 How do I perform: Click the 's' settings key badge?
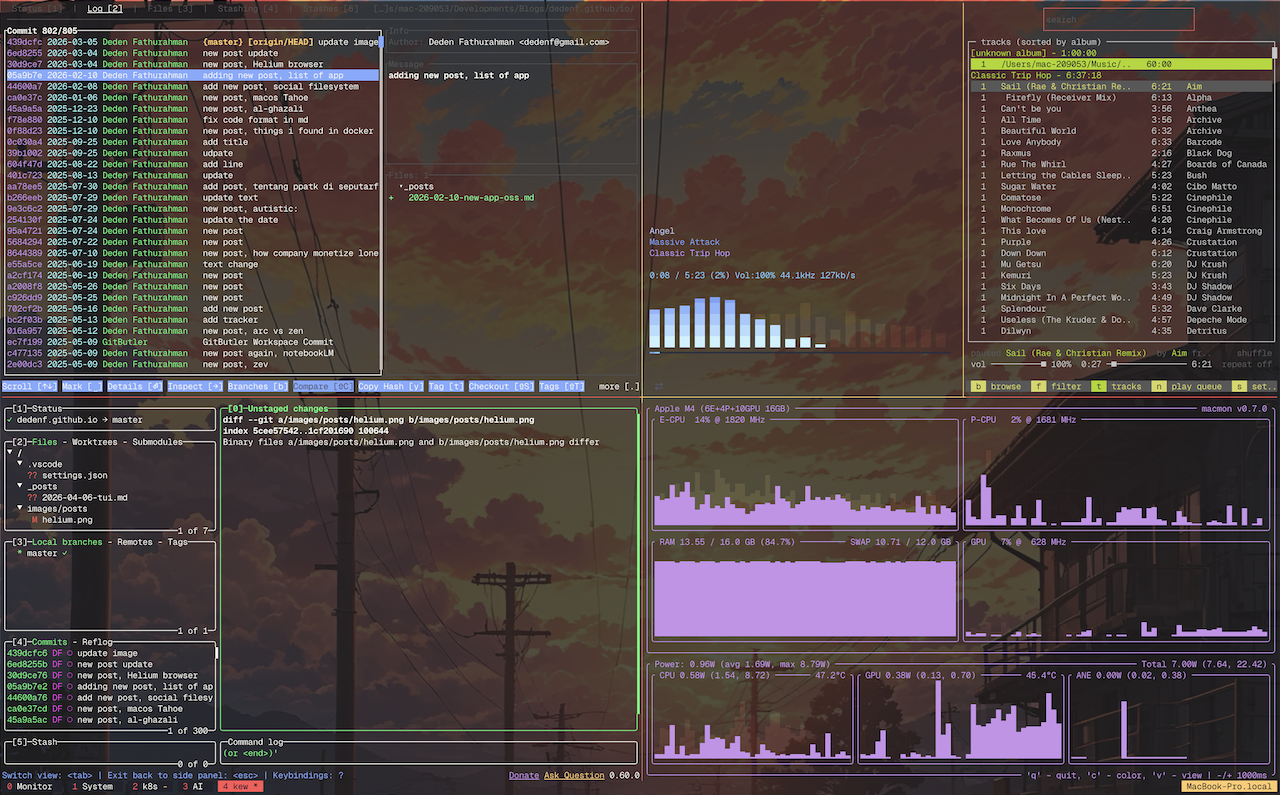pos(1238,385)
